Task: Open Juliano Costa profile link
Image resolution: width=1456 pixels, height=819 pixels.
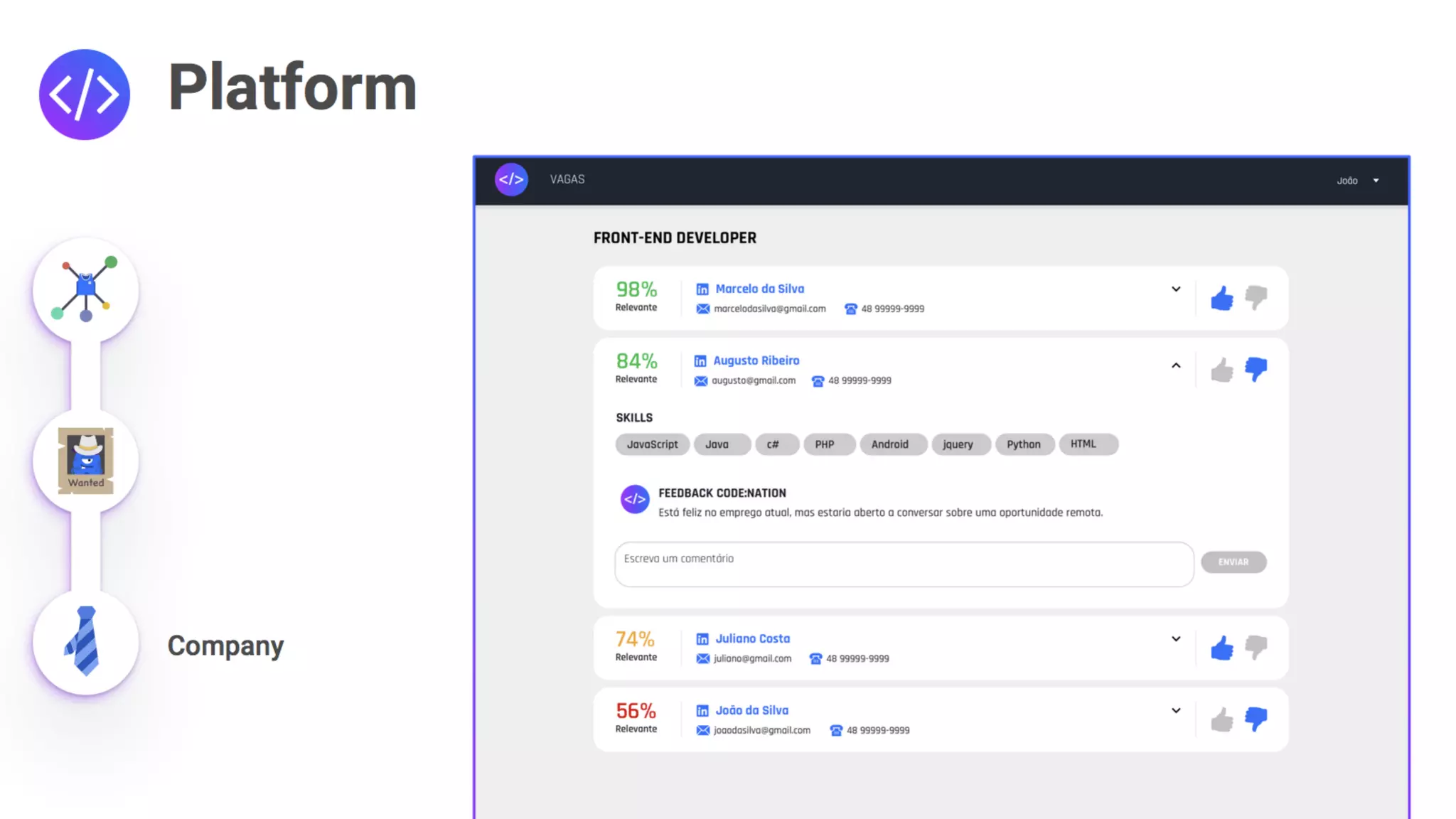Action: click(752, 638)
